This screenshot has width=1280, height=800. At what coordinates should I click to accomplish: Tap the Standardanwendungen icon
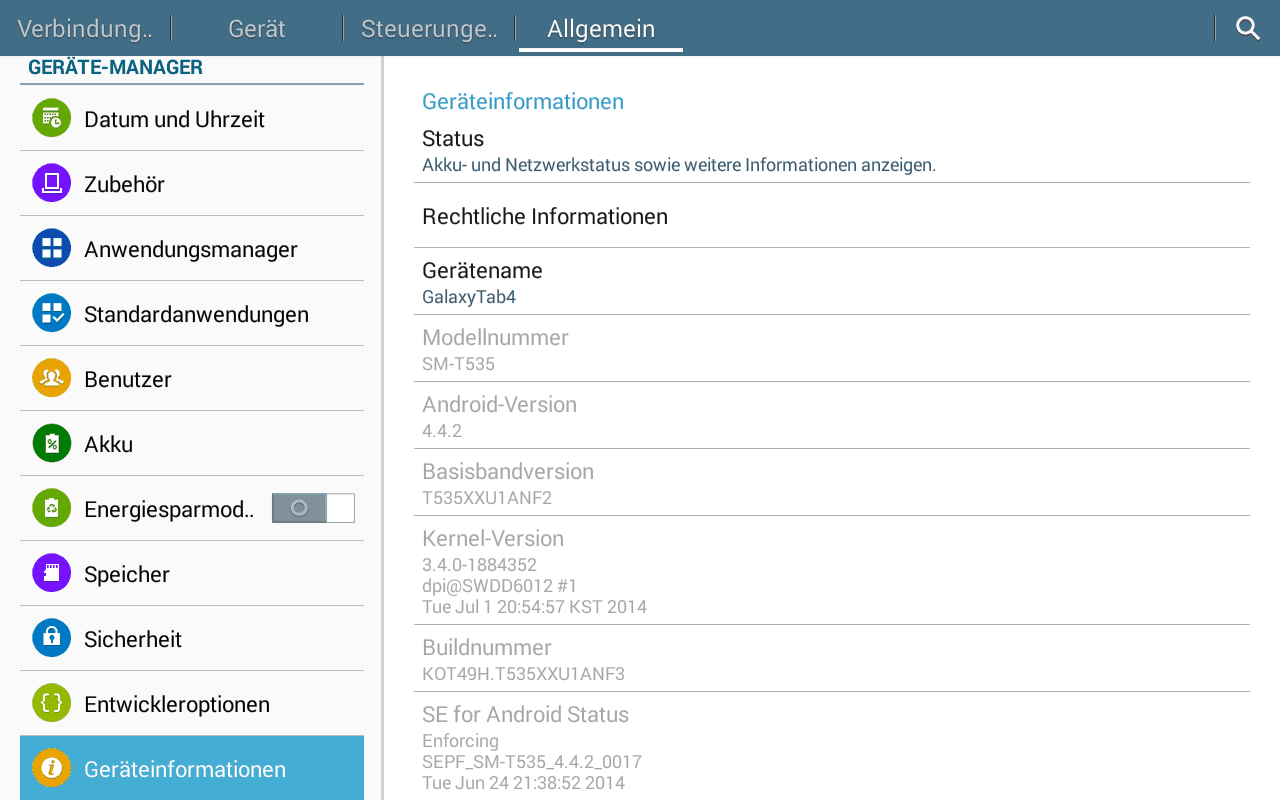point(51,313)
